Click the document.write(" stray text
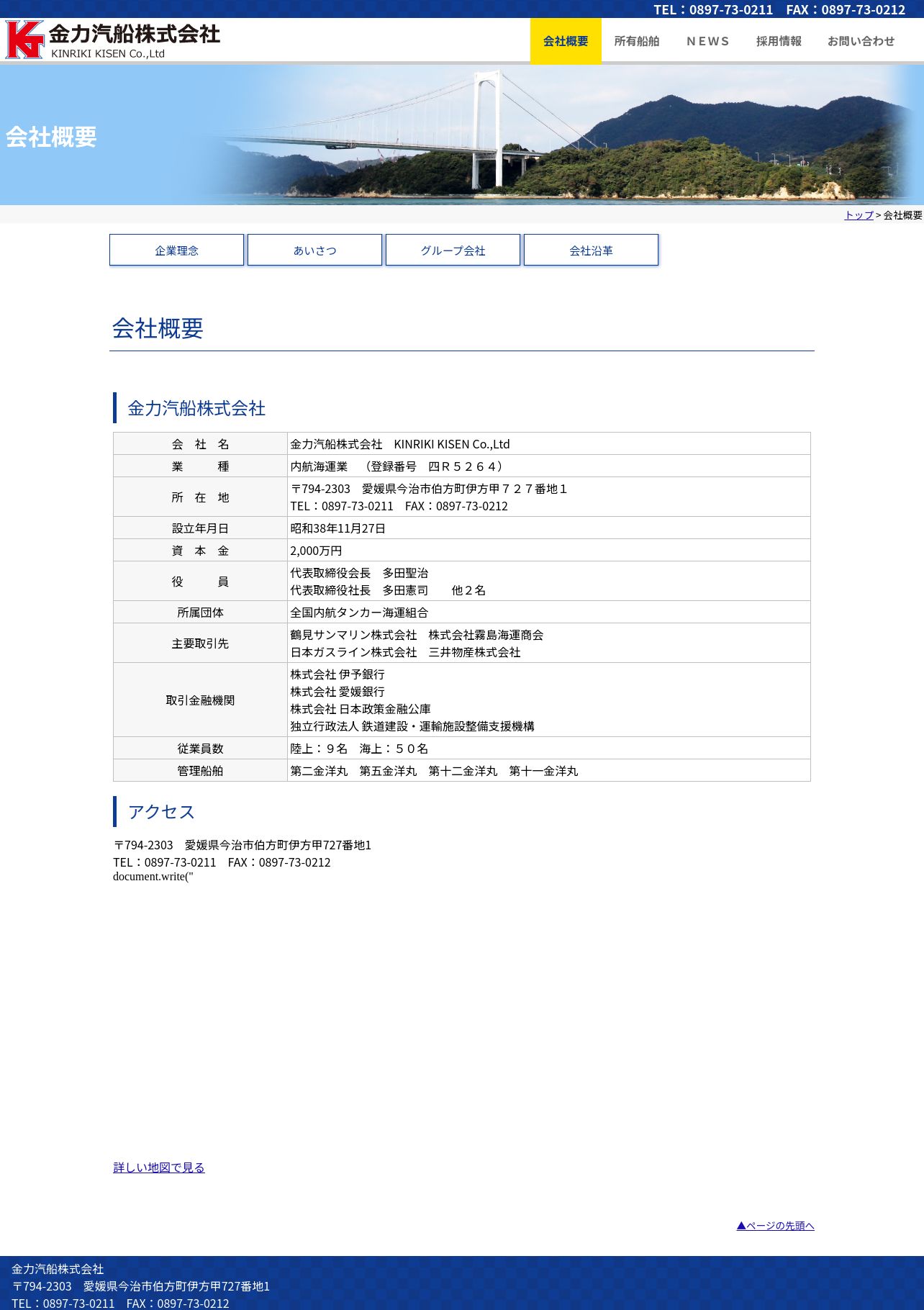The width and height of the screenshot is (924, 1310). [153, 877]
